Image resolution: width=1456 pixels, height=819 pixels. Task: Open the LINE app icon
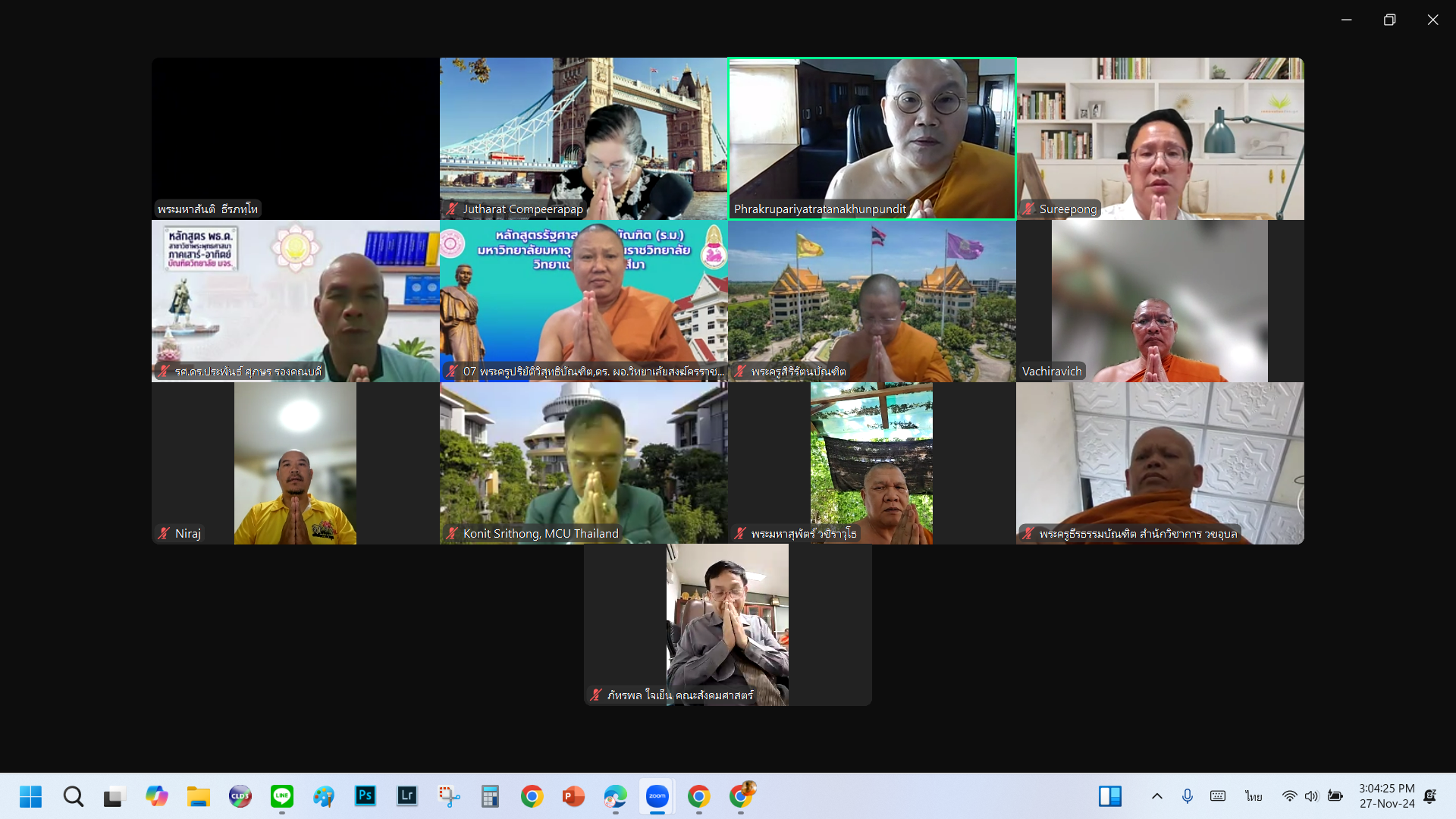pos(282,796)
